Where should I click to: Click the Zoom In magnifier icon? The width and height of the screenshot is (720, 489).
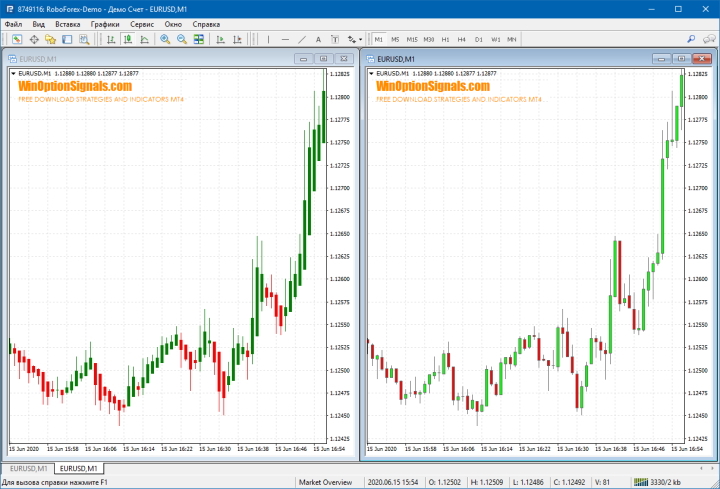(165, 39)
